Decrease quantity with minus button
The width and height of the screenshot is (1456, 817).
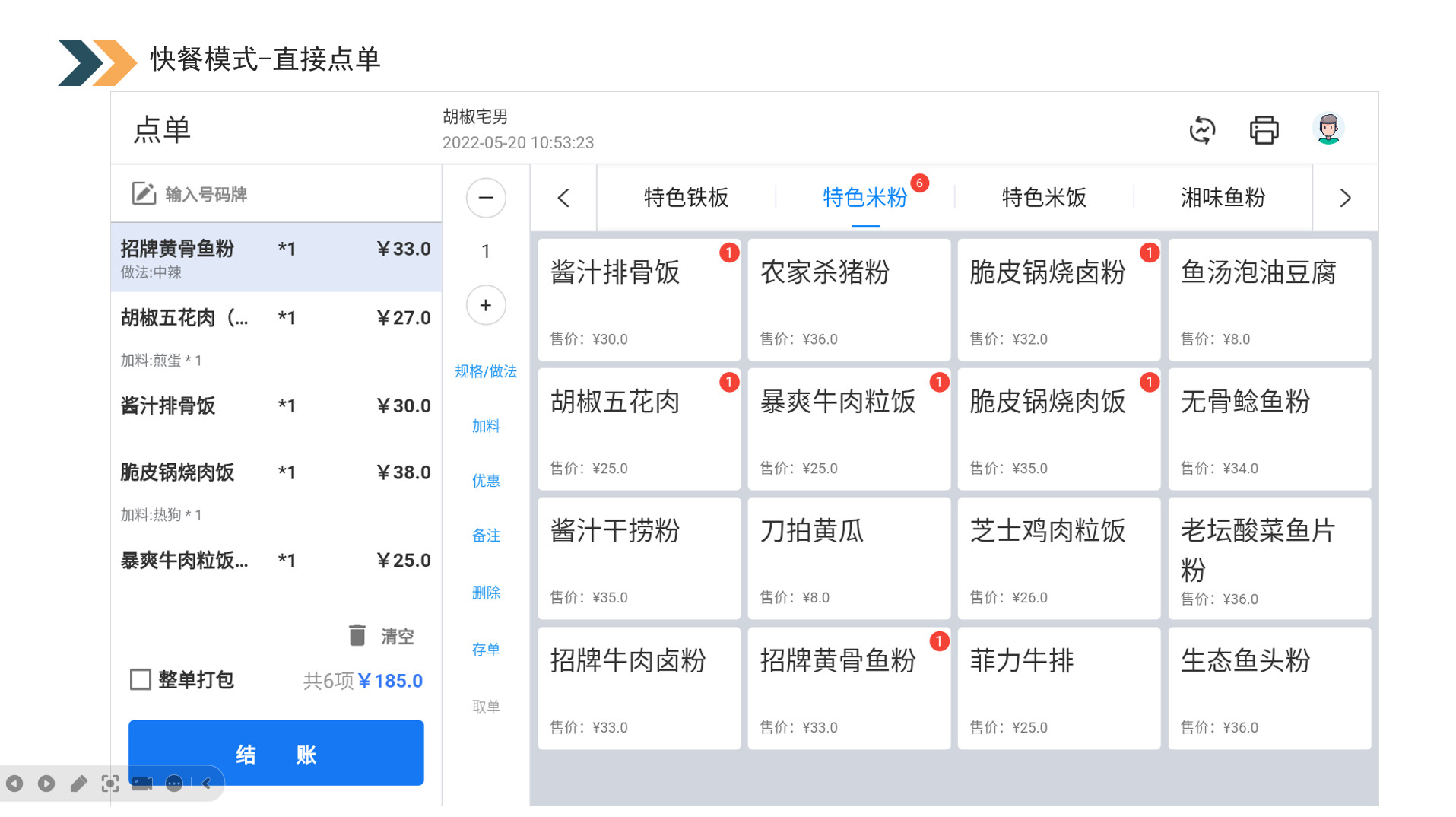coord(485,198)
